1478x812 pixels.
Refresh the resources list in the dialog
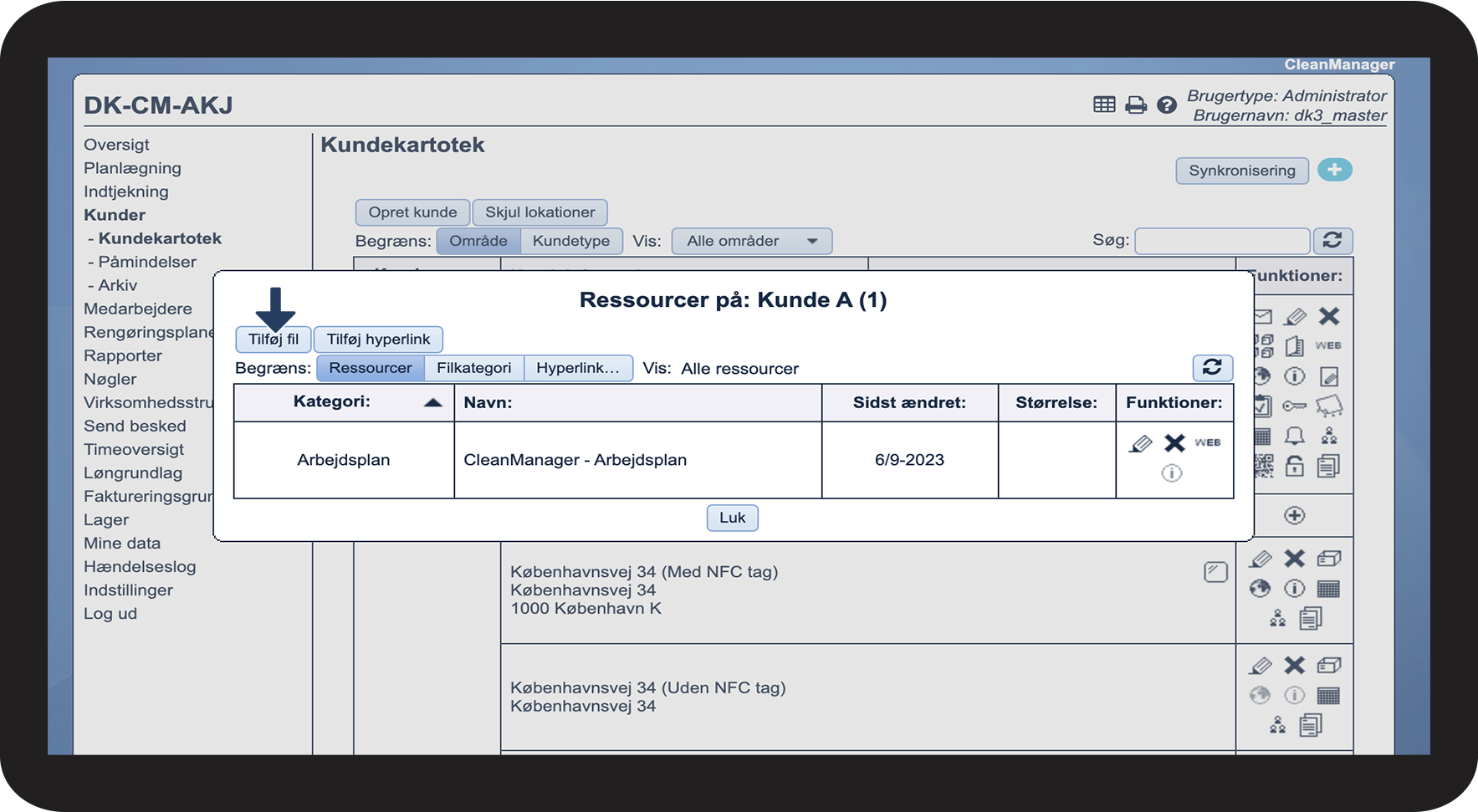pyautogui.click(x=1212, y=367)
